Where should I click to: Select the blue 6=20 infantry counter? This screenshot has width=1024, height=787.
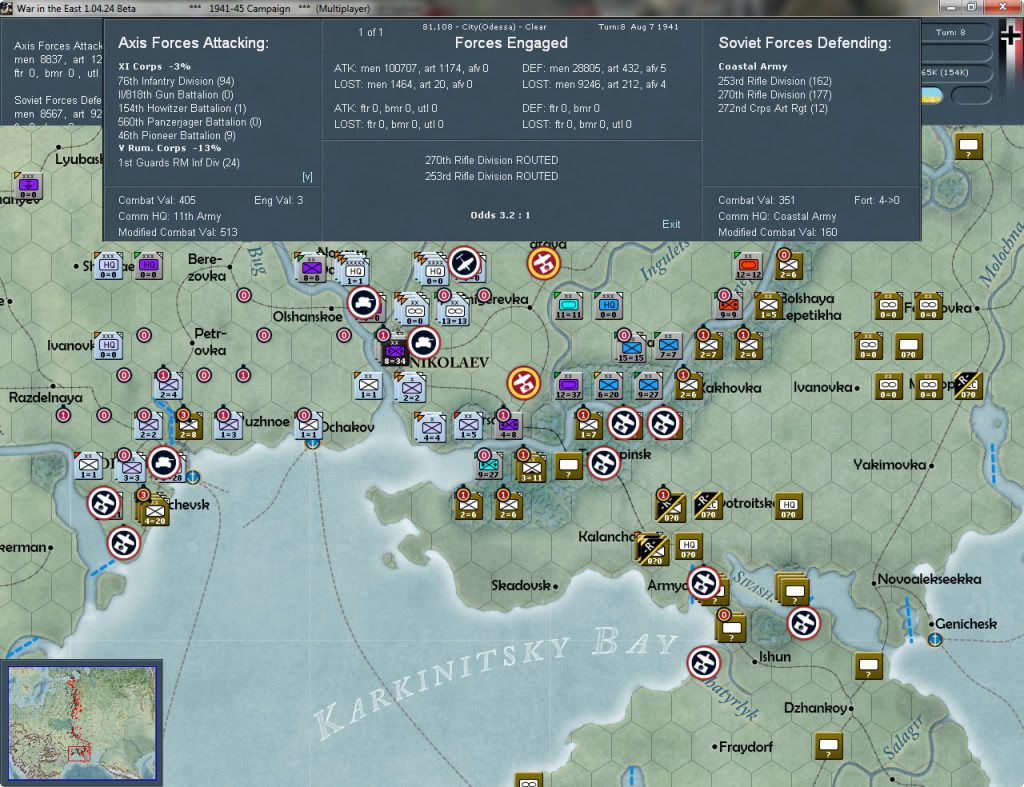(608, 385)
